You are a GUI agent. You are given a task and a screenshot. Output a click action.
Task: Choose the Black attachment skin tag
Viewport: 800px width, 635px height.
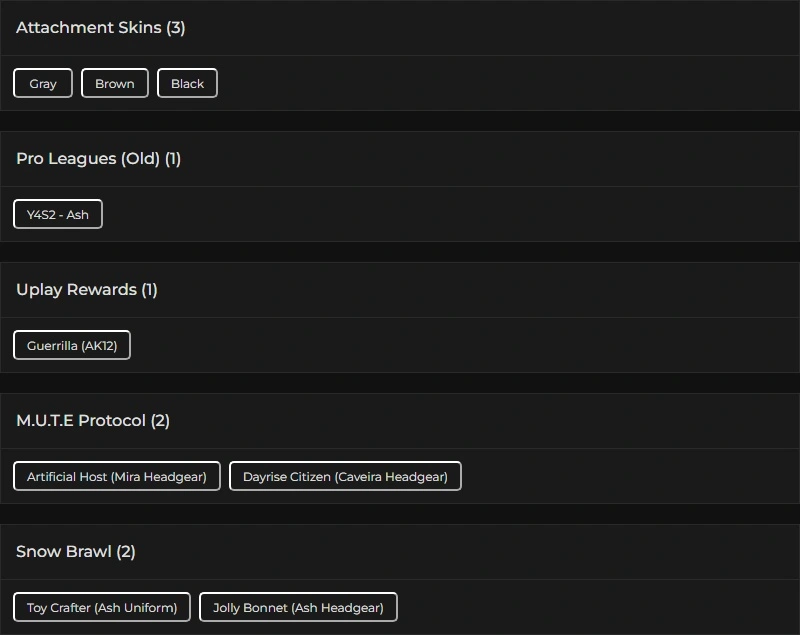[187, 83]
